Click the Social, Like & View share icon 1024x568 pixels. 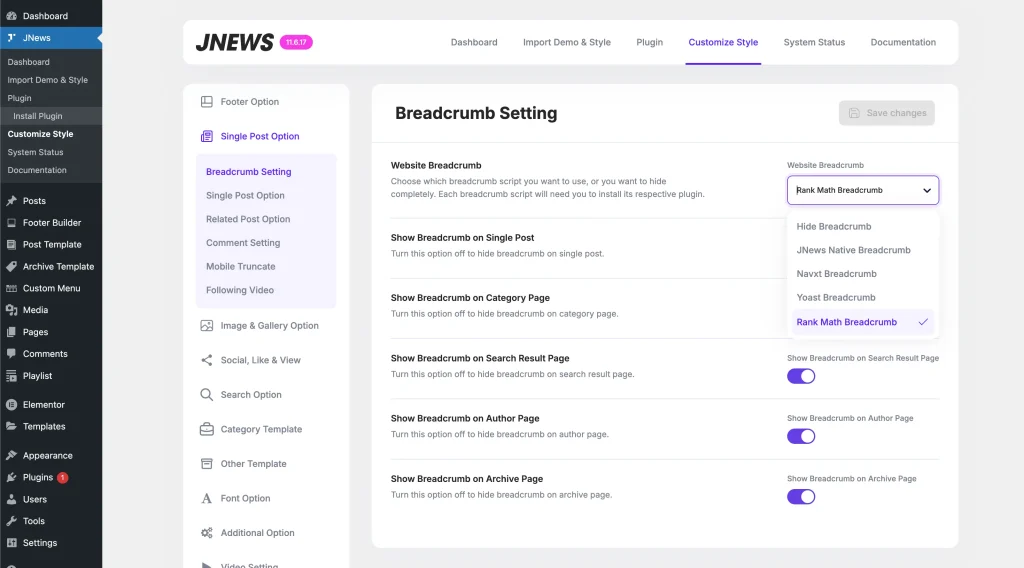click(x=207, y=360)
